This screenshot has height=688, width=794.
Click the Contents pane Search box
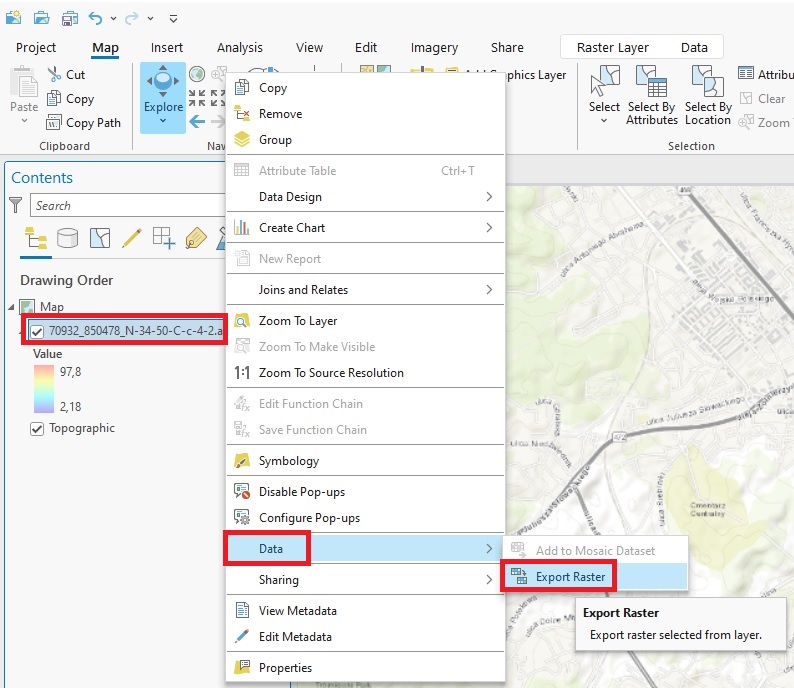pos(125,205)
